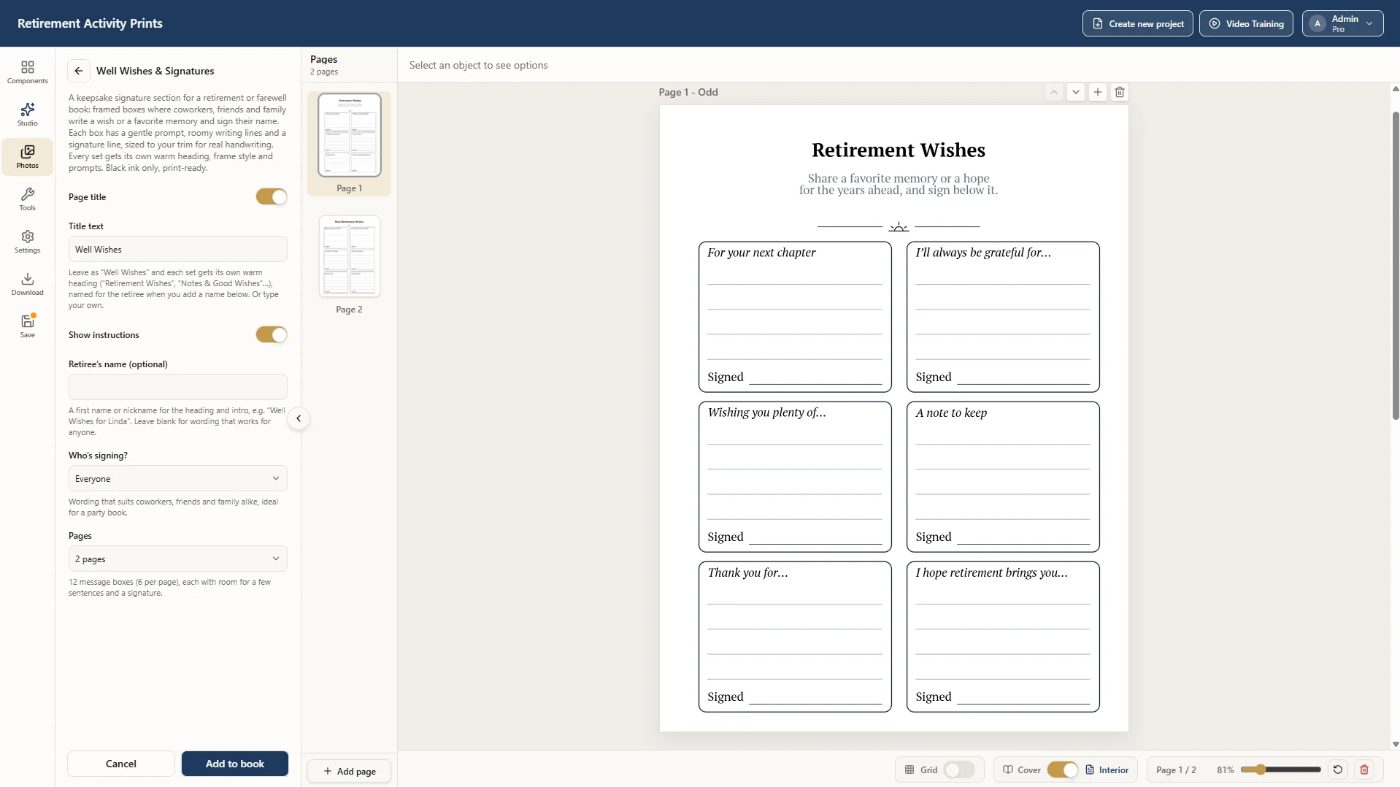Toggle the Page title switch

point(271,197)
